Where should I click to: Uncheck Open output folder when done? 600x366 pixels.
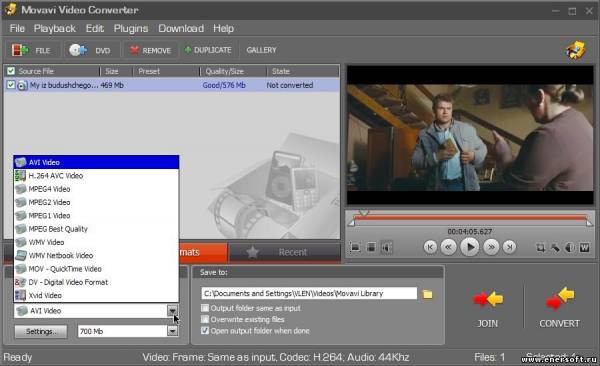point(205,330)
